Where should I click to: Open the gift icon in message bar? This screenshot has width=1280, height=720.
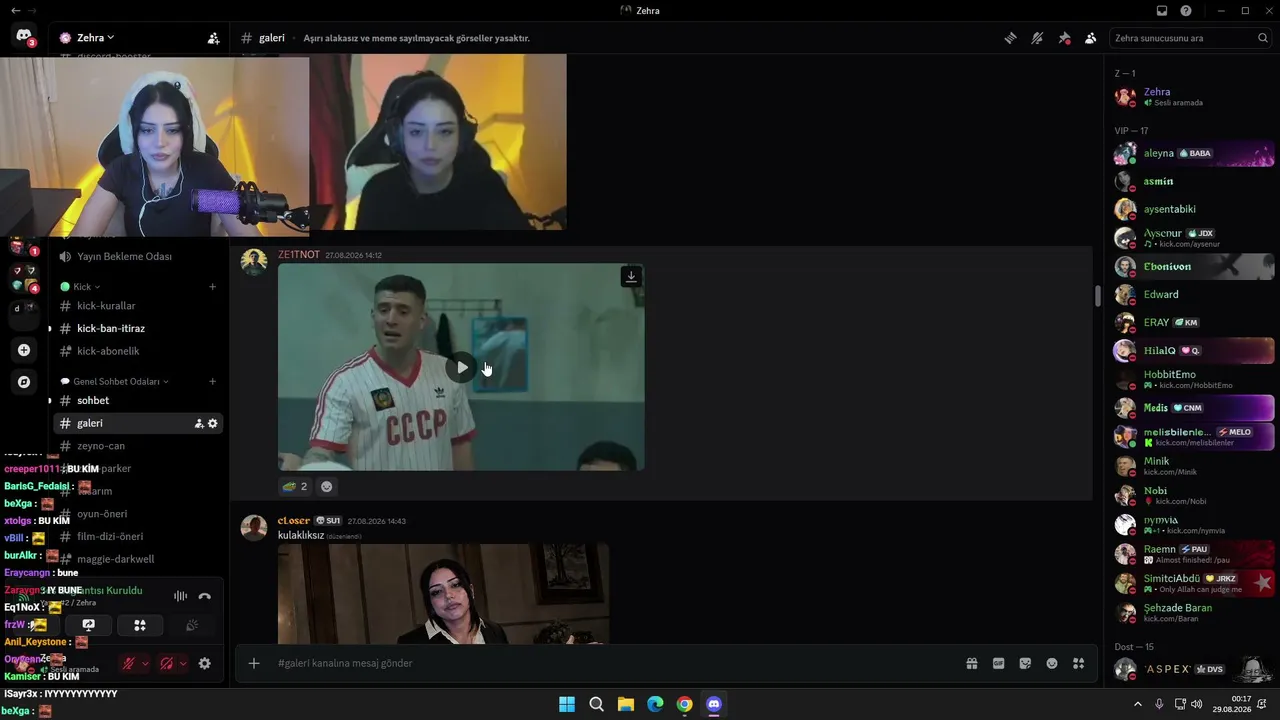pyautogui.click(x=971, y=663)
